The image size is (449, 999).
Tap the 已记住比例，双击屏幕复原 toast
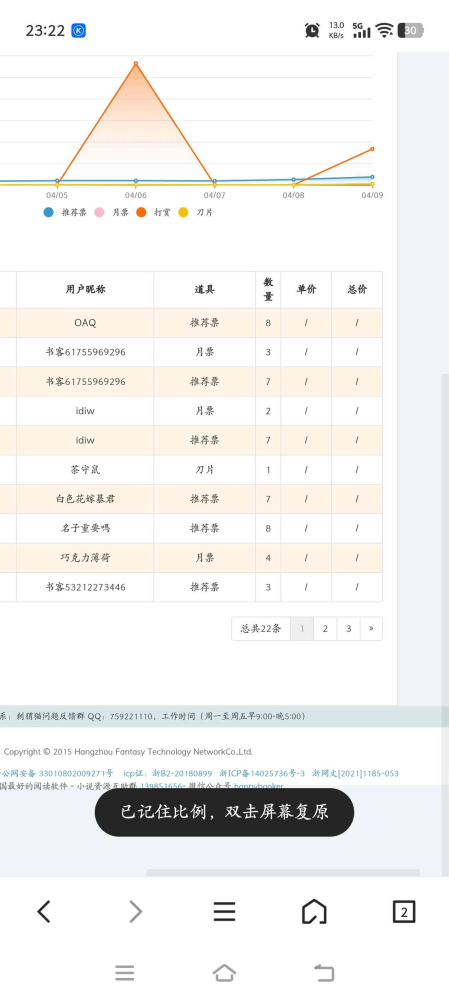tap(224, 812)
